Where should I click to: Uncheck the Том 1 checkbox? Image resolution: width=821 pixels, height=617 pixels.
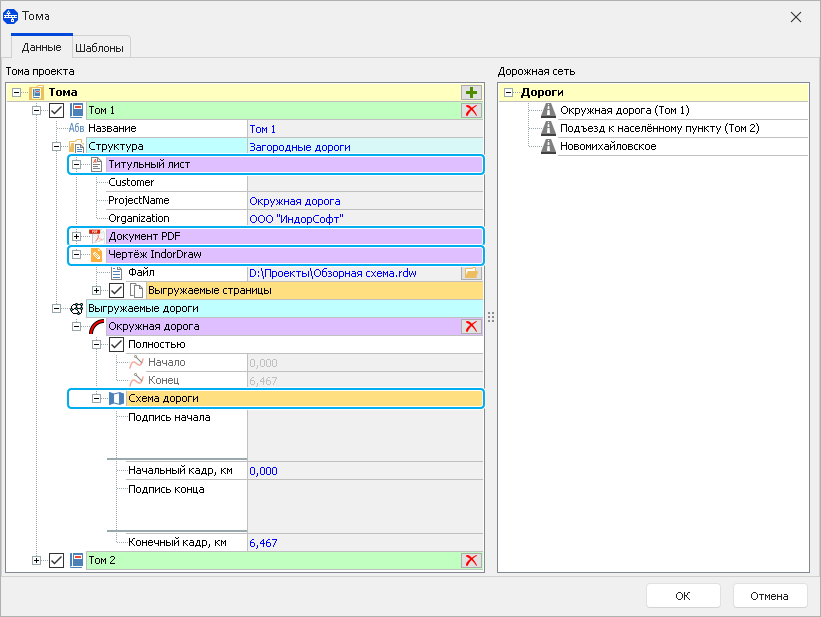click(57, 111)
